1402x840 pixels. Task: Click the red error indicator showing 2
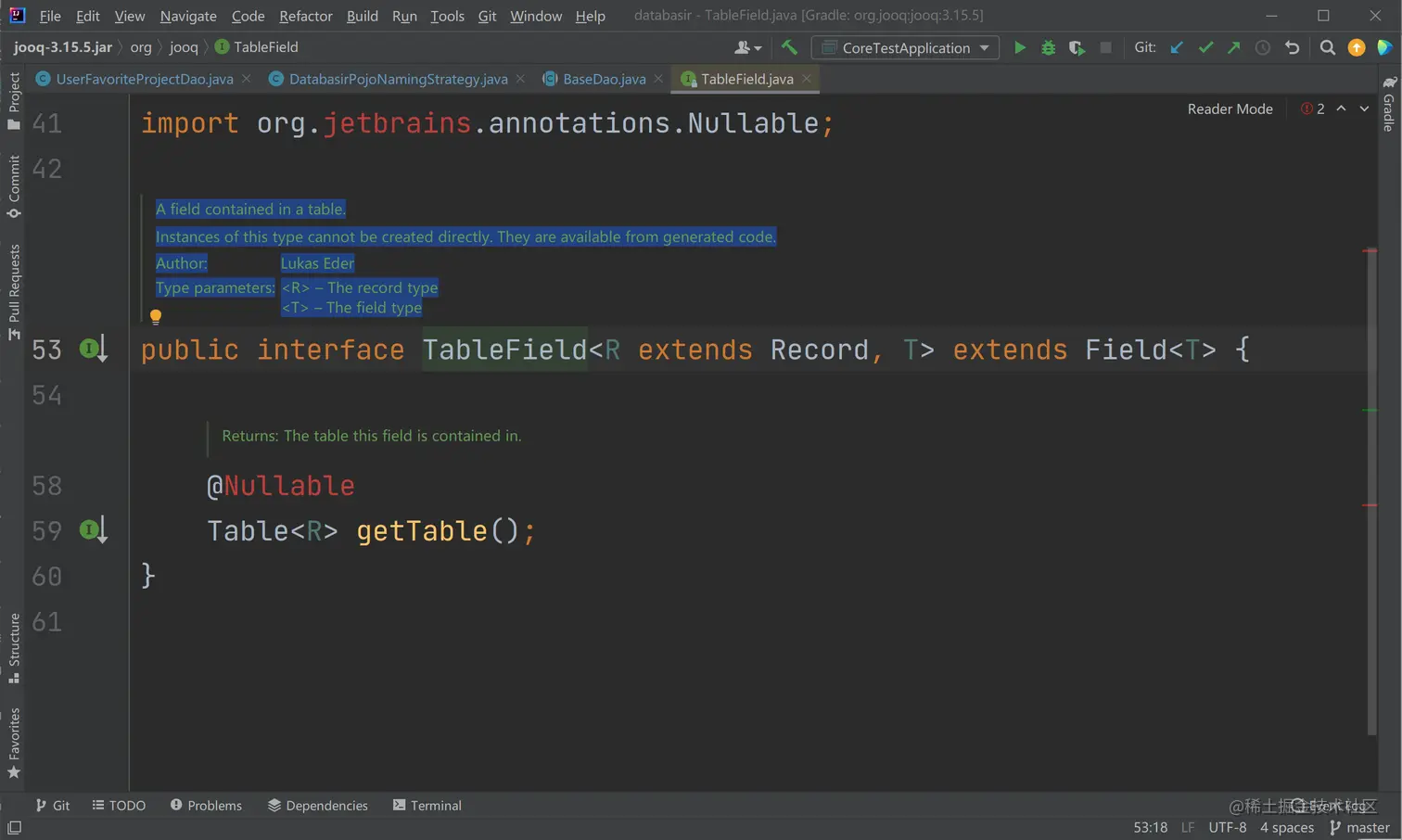[1313, 108]
